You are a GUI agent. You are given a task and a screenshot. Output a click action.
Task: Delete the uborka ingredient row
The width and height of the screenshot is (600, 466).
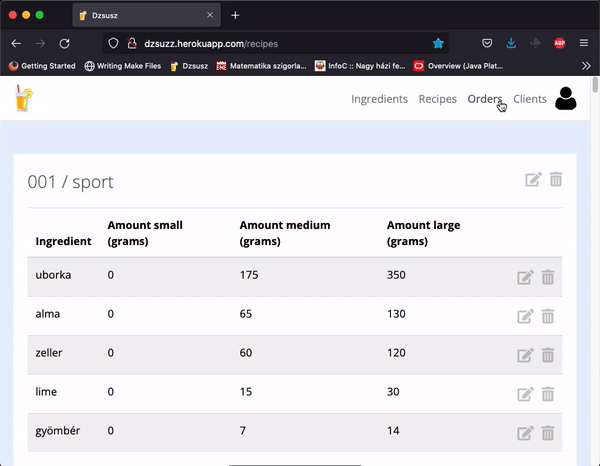548,278
